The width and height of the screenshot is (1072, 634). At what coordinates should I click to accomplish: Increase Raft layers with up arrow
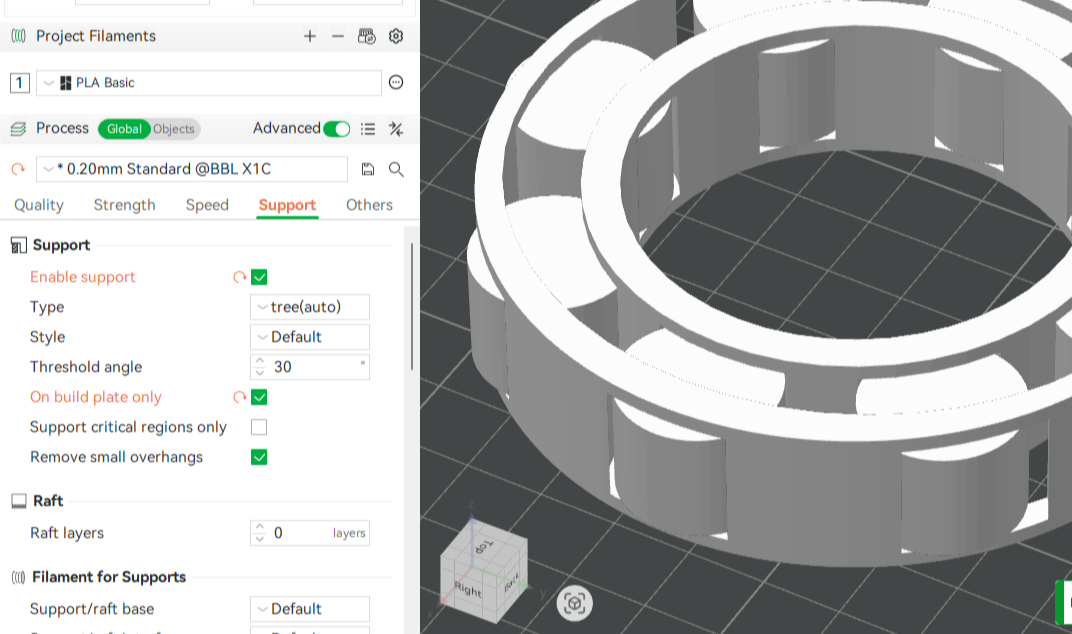(x=260, y=527)
